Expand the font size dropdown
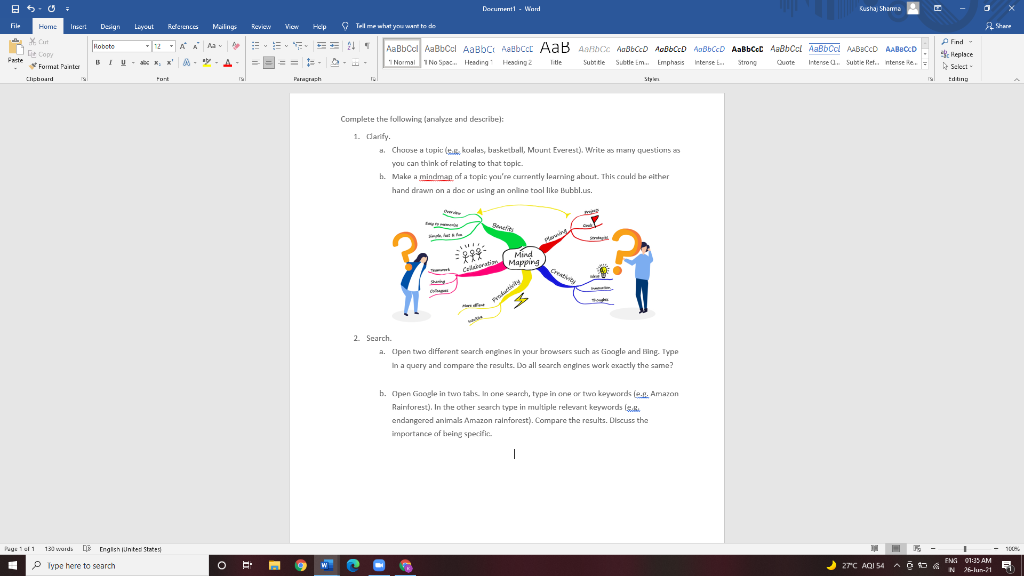1024x576 pixels. [x=171, y=46]
